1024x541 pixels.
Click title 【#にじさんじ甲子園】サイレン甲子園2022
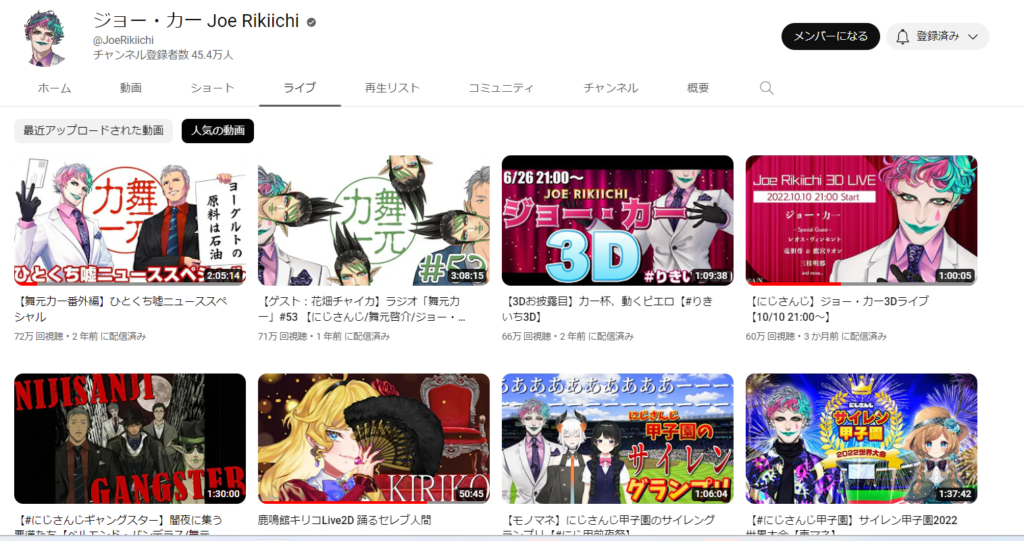pos(854,525)
